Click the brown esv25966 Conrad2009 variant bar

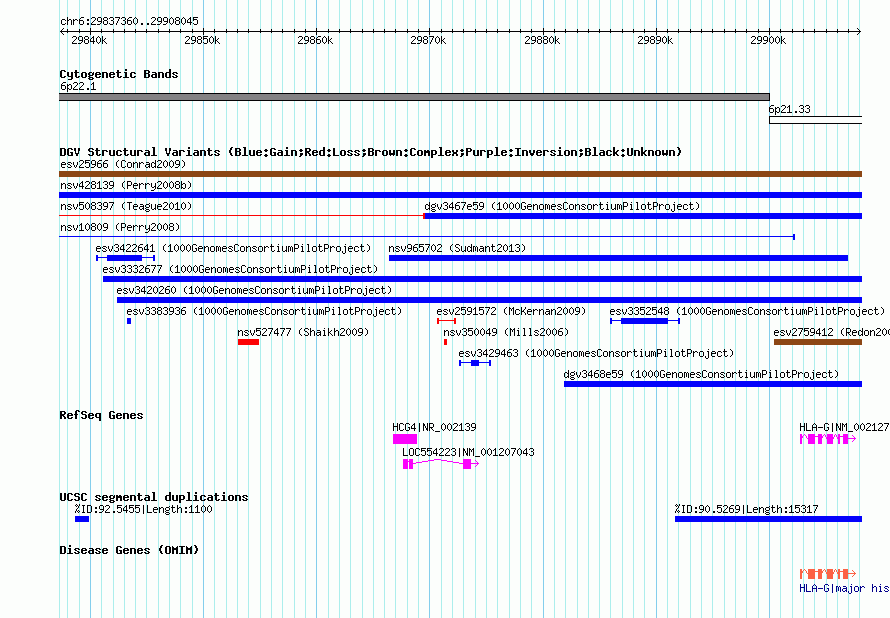[x=460, y=174]
